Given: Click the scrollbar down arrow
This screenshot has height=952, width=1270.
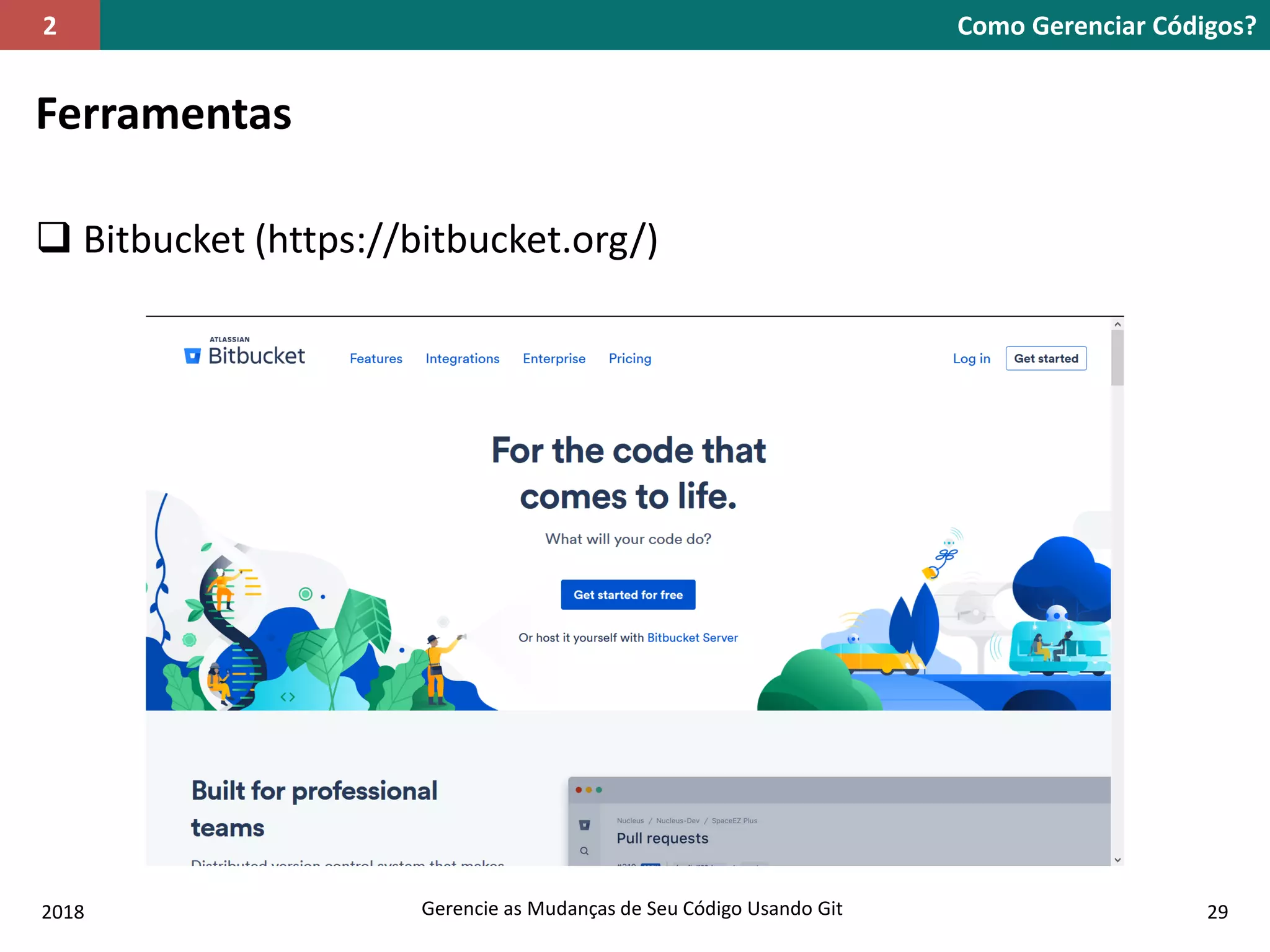Looking at the screenshot, I should [1117, 860].
